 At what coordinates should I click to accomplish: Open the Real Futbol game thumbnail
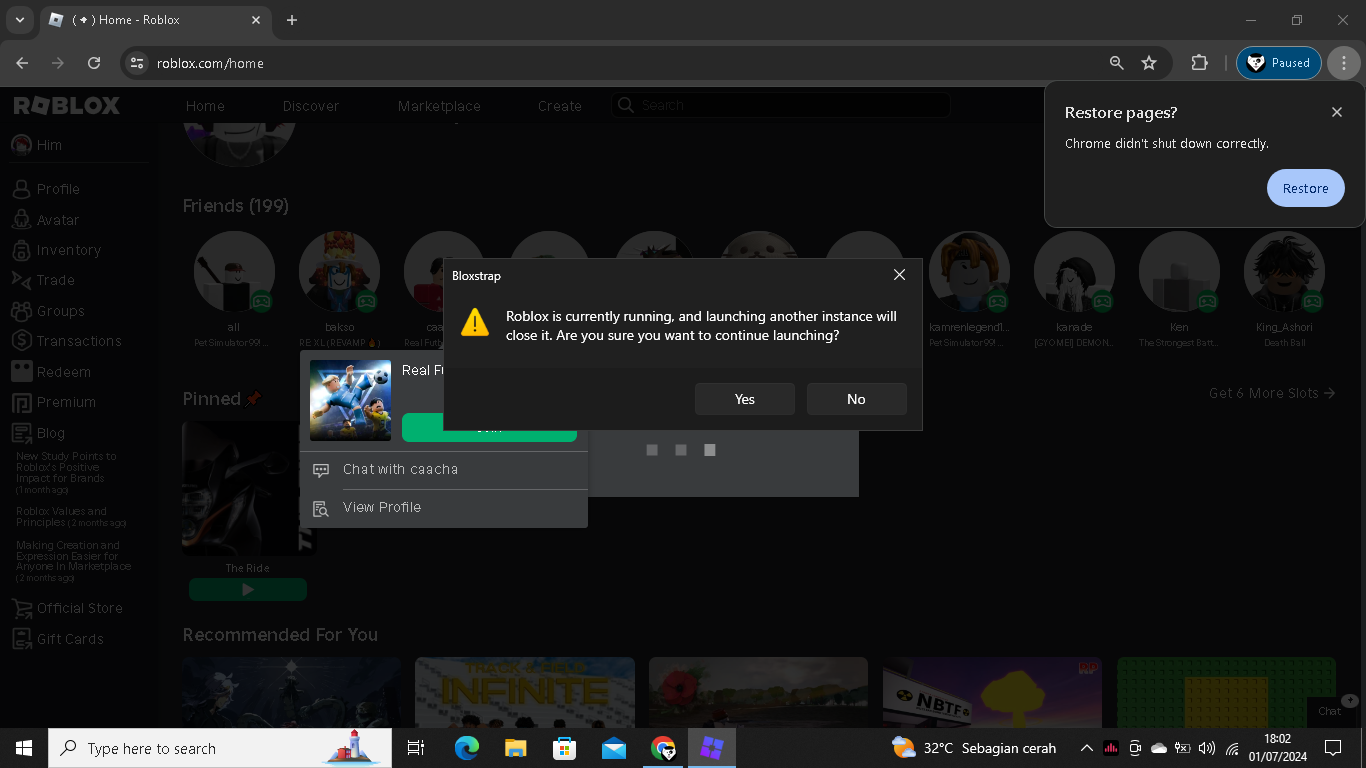pos(350,400)
